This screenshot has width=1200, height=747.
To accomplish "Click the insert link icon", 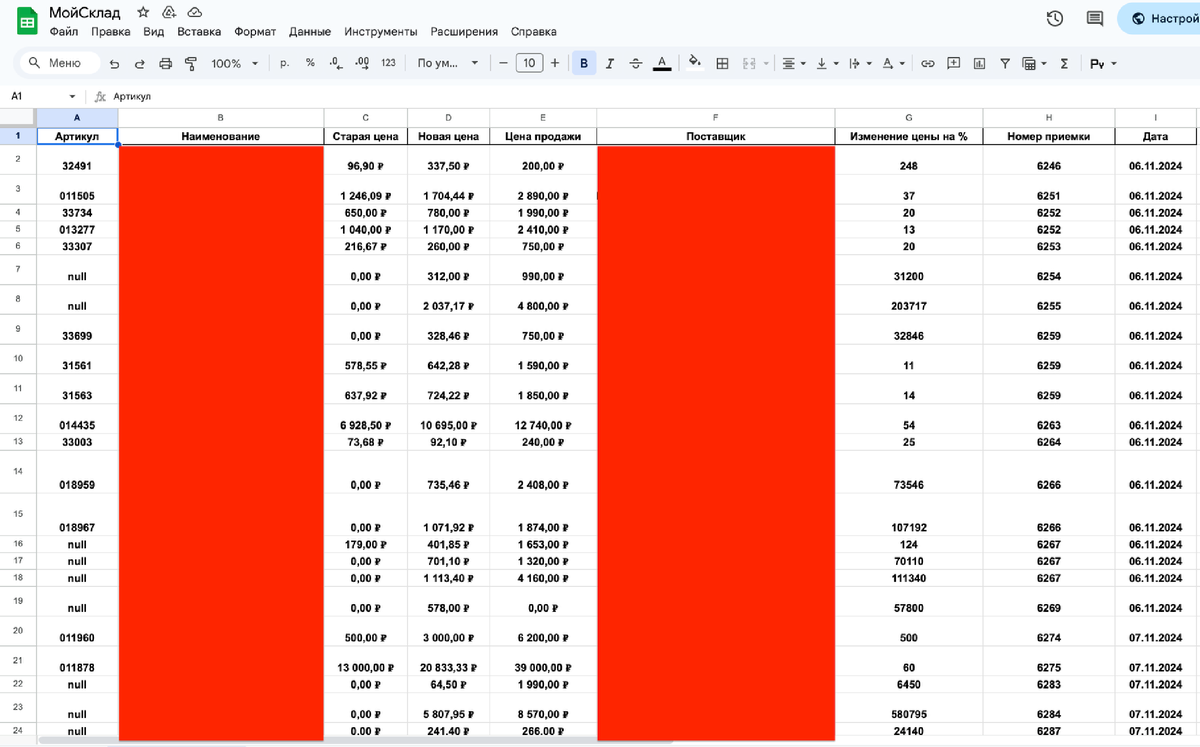I will (928, 63).
